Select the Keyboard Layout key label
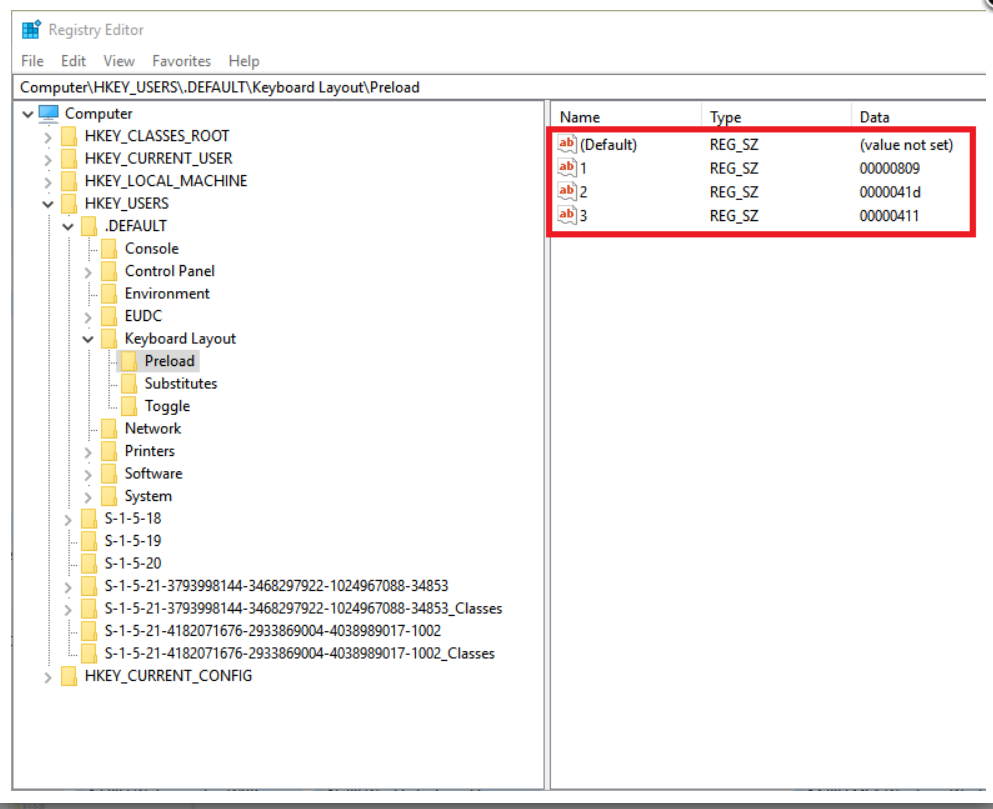 (x=180, y=339)
